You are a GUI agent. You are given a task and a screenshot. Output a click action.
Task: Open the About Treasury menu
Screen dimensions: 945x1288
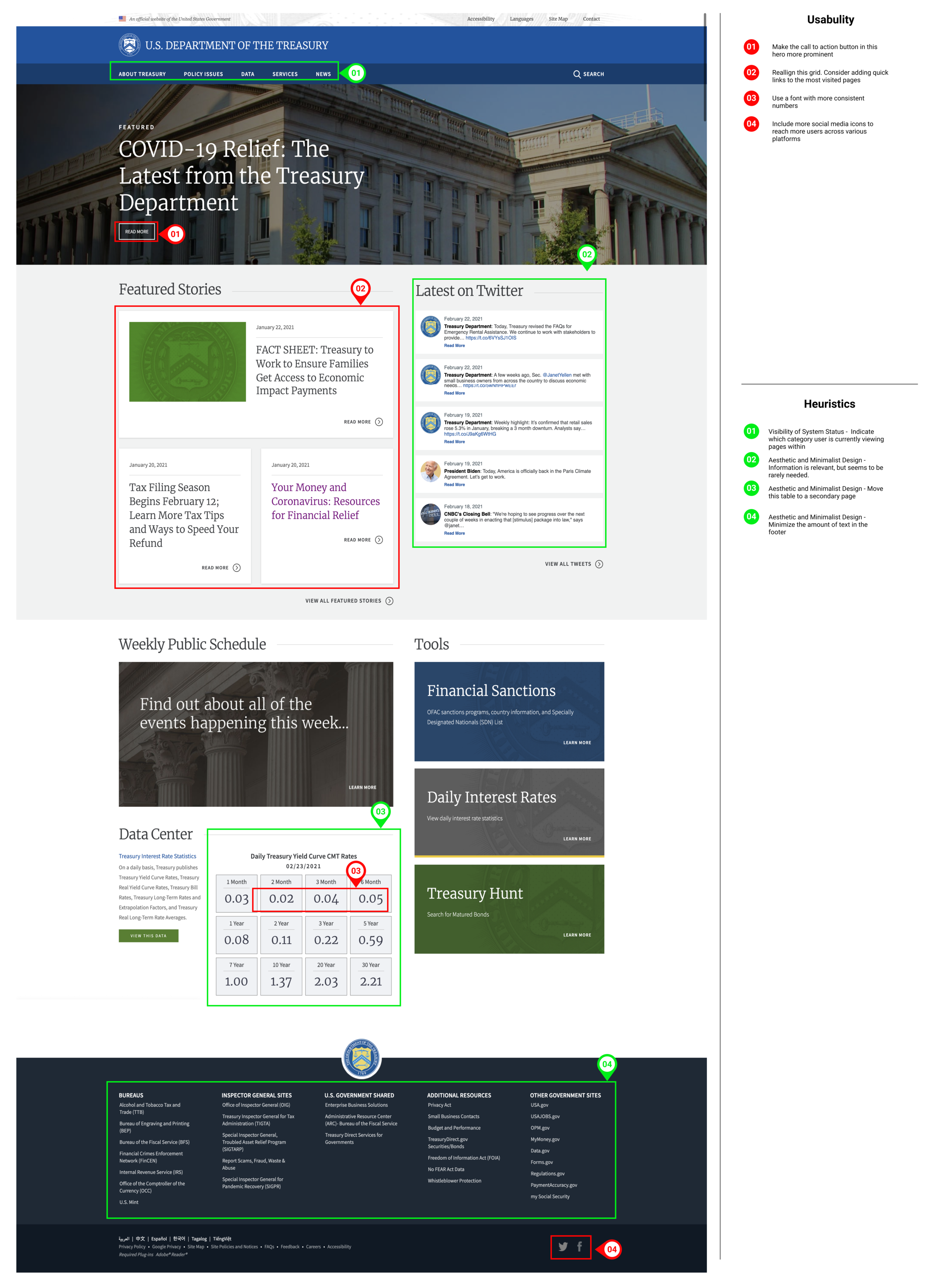(x=142, y=74)
